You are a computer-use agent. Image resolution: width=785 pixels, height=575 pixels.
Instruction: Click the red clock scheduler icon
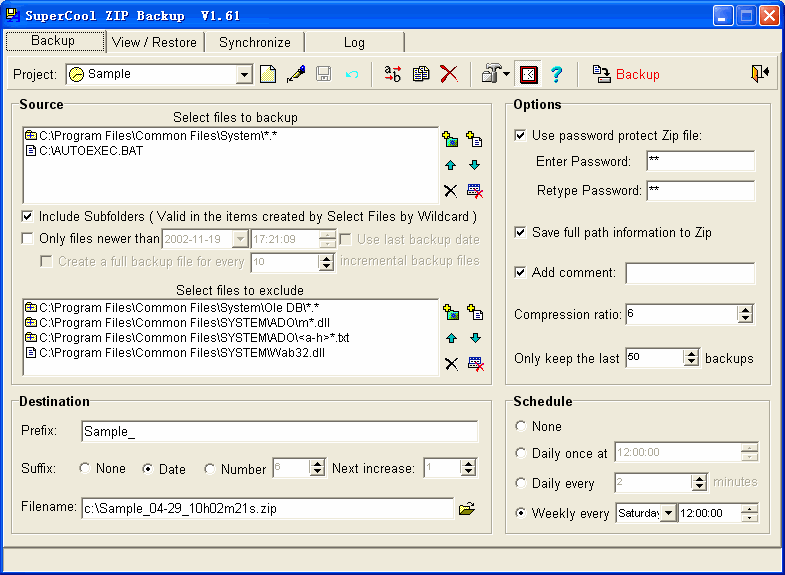pyautogui.click(x=529, y=75)
